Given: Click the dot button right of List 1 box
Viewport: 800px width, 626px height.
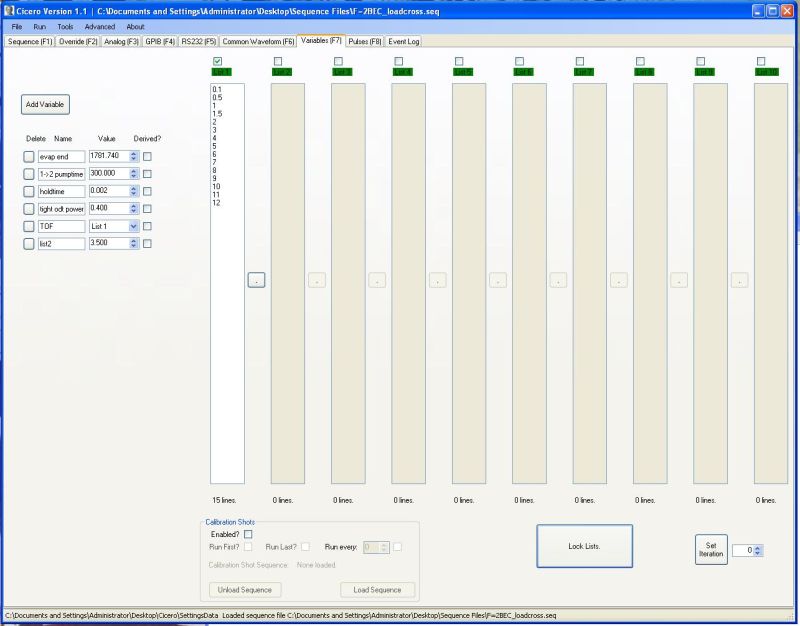Looking at the screenshot, I should click(256, 280).
